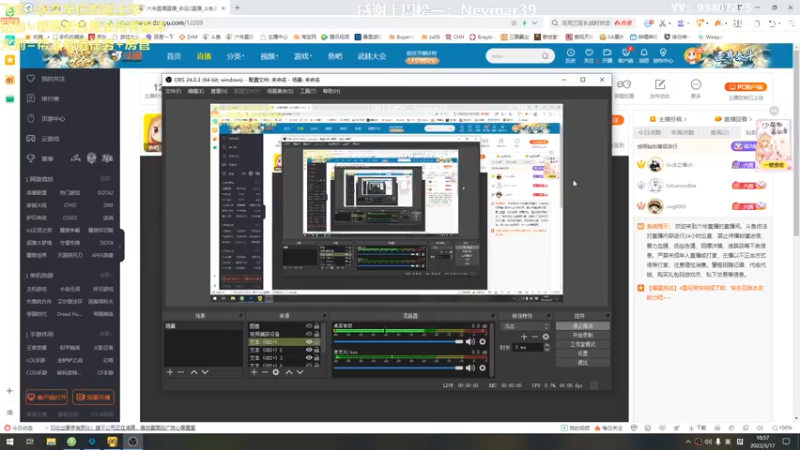Toggle lock on the 图像 source

(317, 326)
